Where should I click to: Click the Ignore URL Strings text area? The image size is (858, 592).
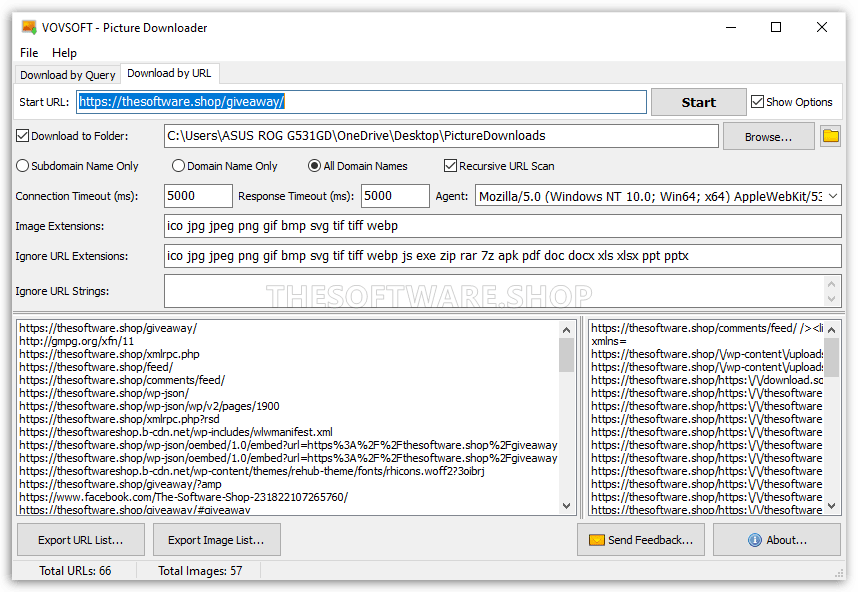[495, 291]
